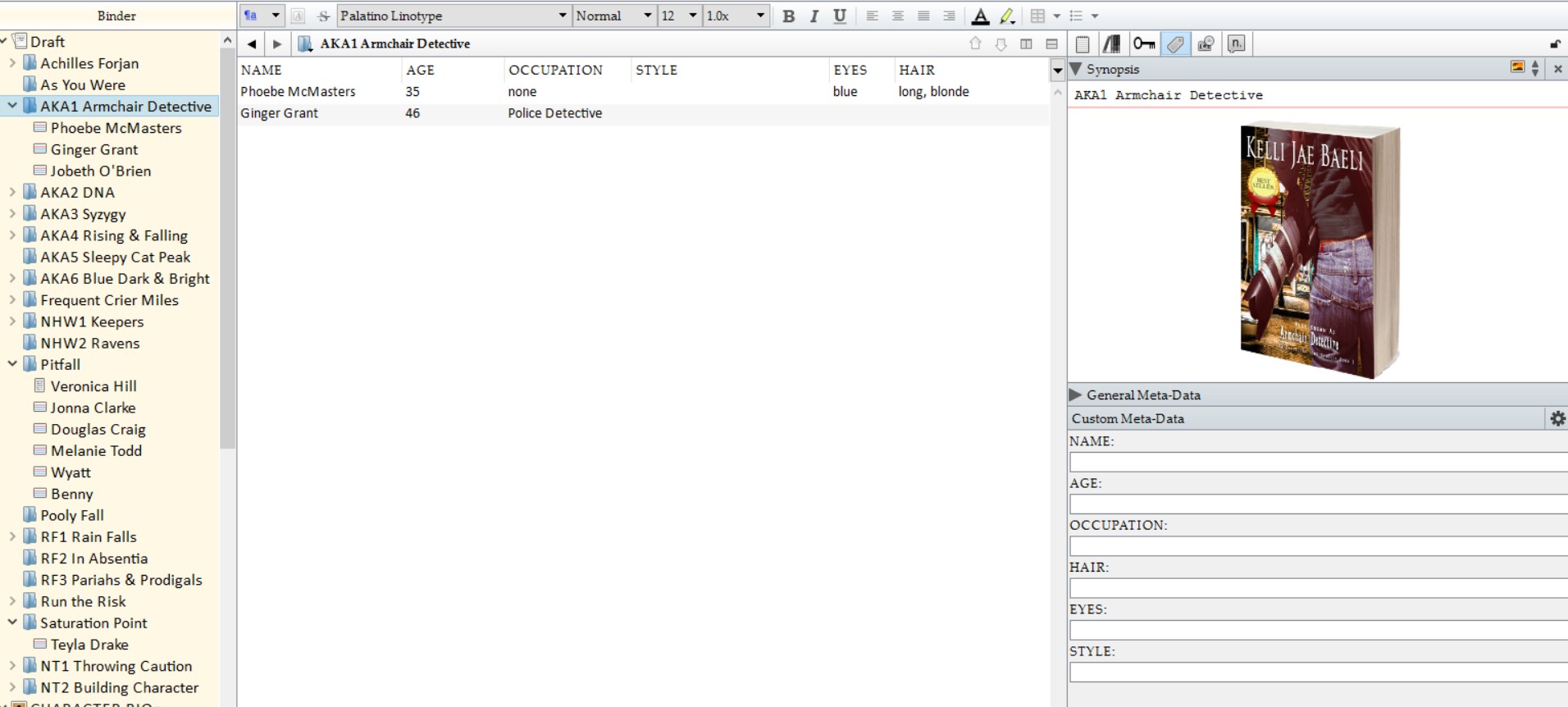Open the Comments & Footnotes inspector icon
Image resolution: width=1568 pixels, height=707 pixels.
point(1236,44)
